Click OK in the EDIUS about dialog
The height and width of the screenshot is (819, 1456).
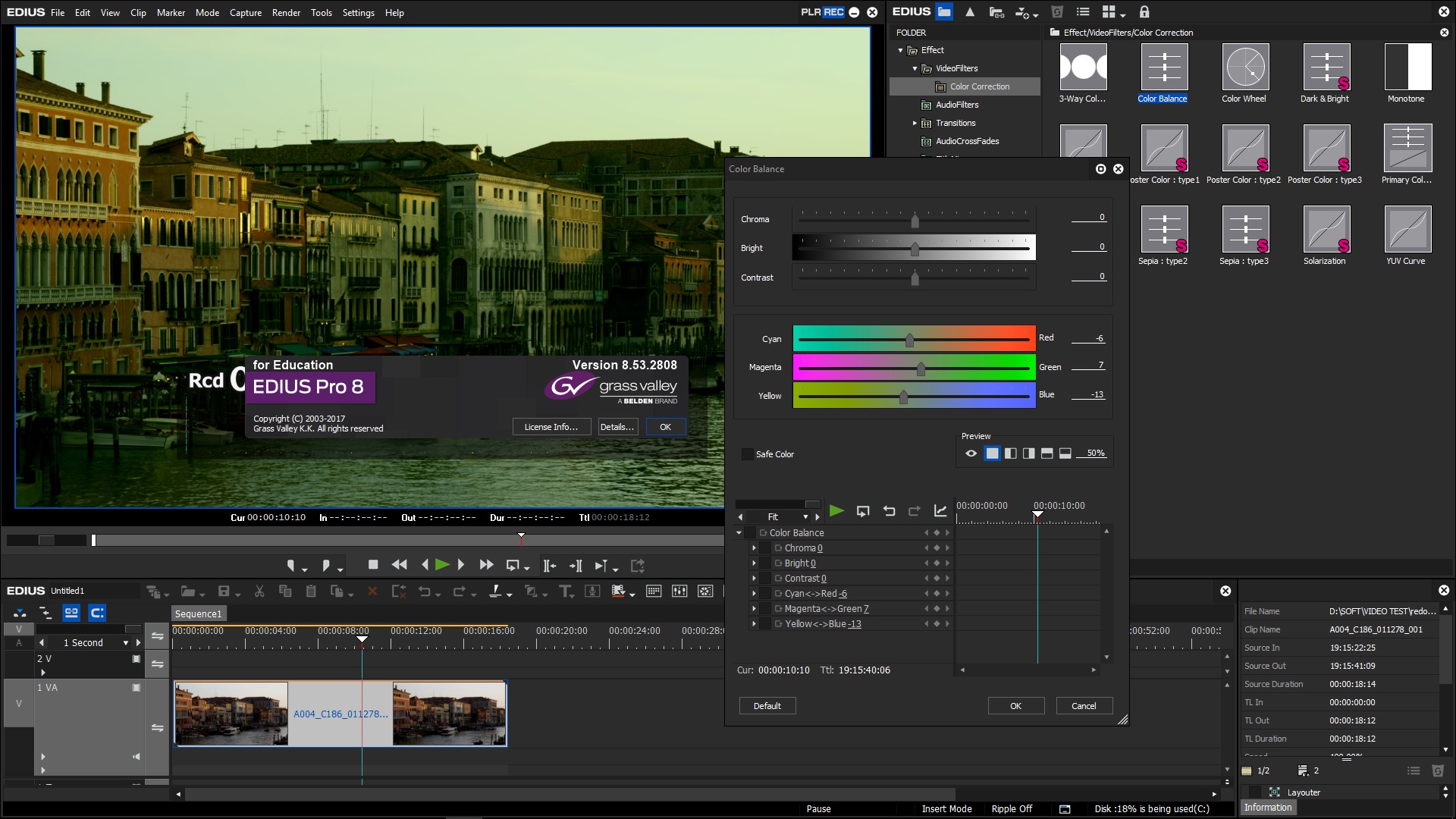tap(665, 427)
